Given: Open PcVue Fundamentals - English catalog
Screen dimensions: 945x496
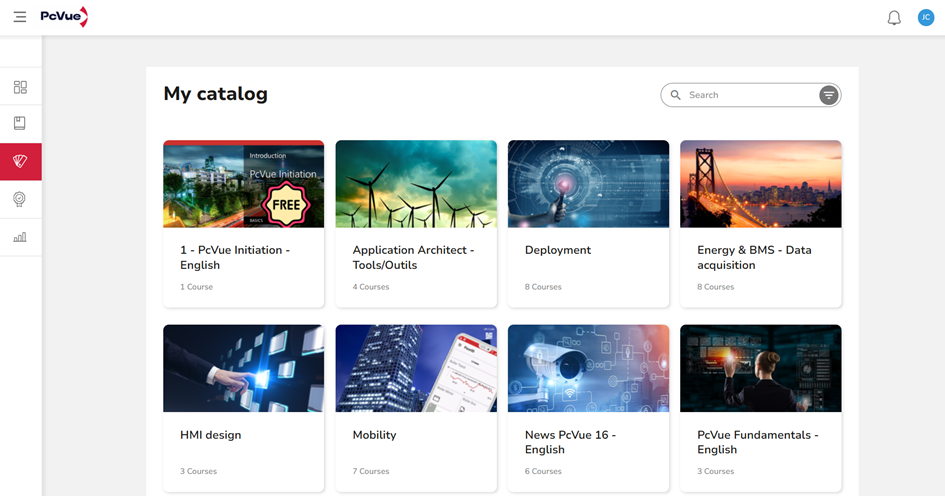Looking at the screenshot, I should (760, 442).
